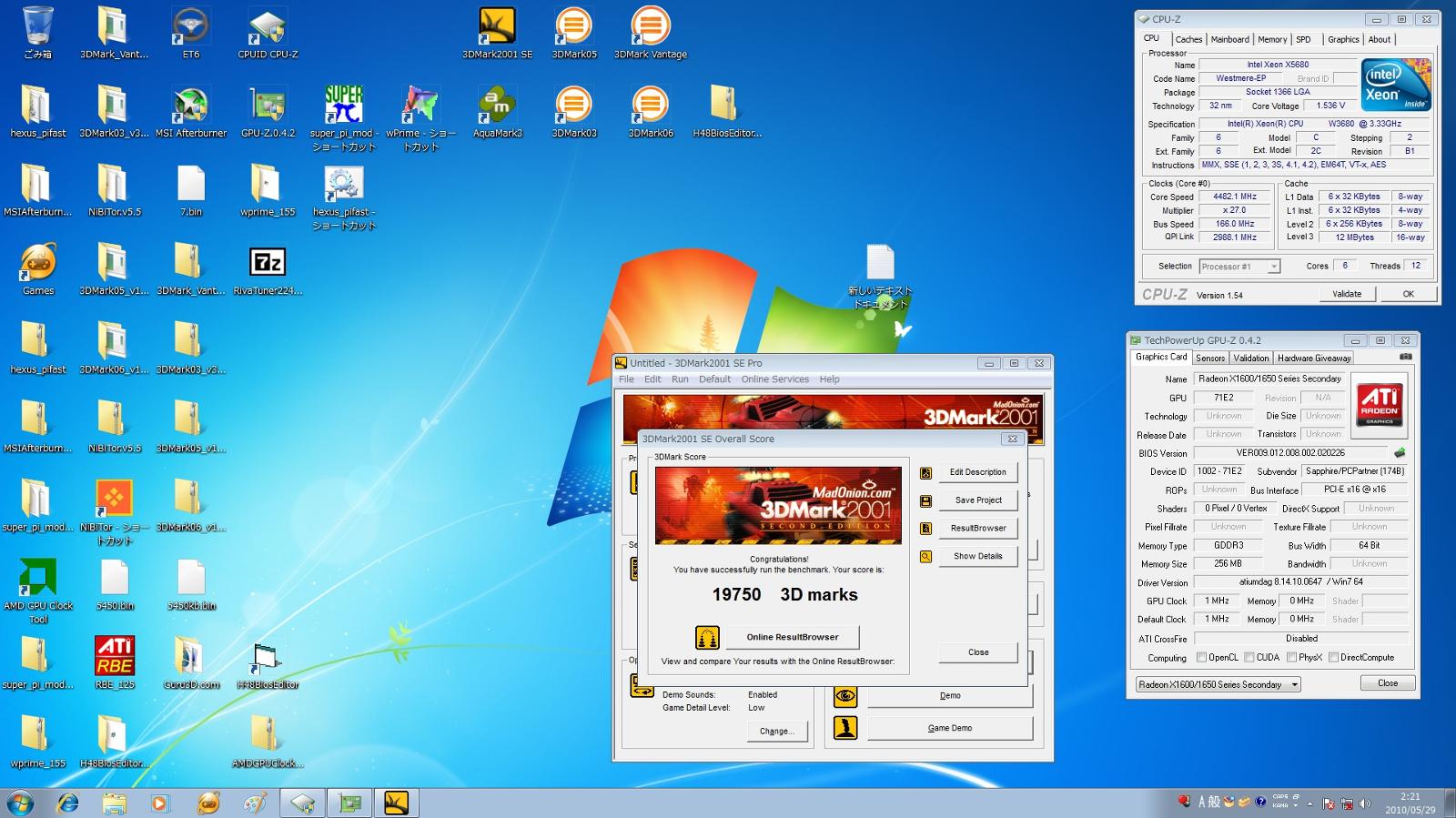1456x818 pixels.
Task: Toggle the PhysX checkbox in GPU-Z
Action: [1291, 657]
